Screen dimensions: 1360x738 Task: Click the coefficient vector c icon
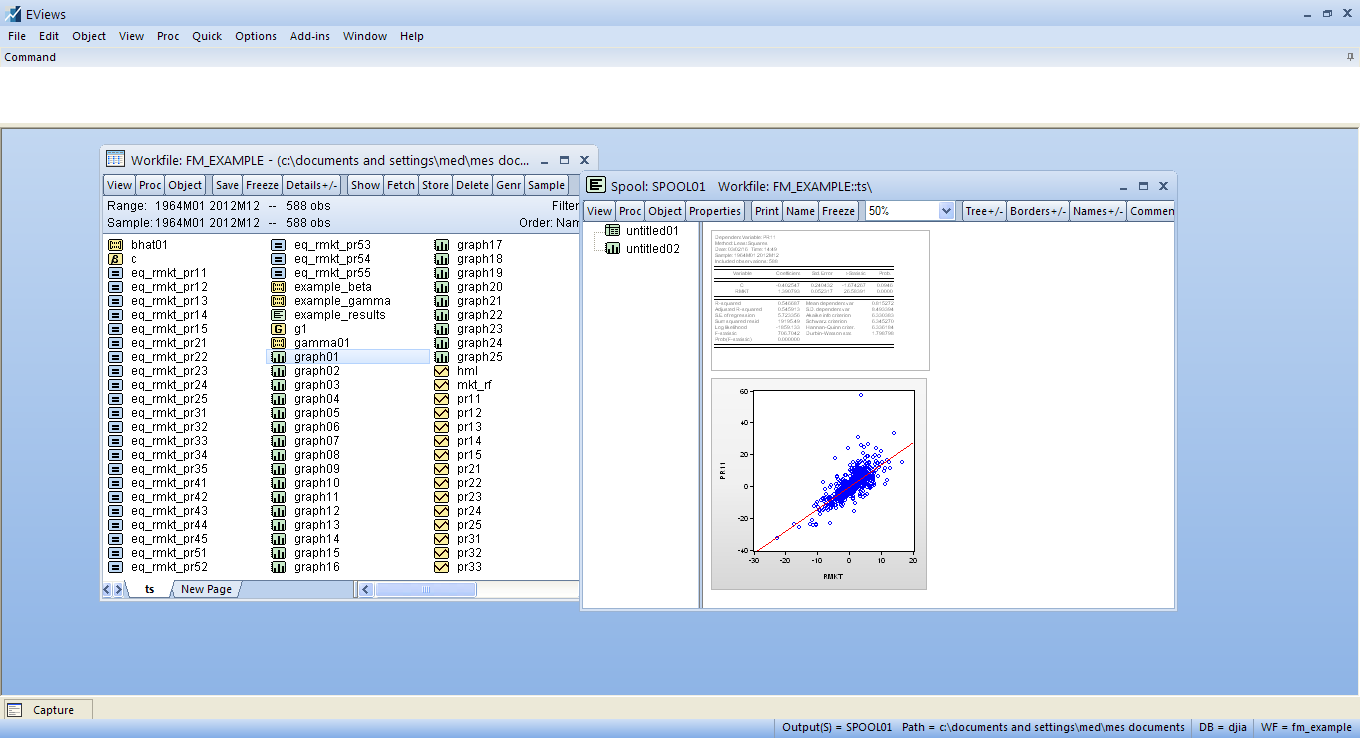115,259
